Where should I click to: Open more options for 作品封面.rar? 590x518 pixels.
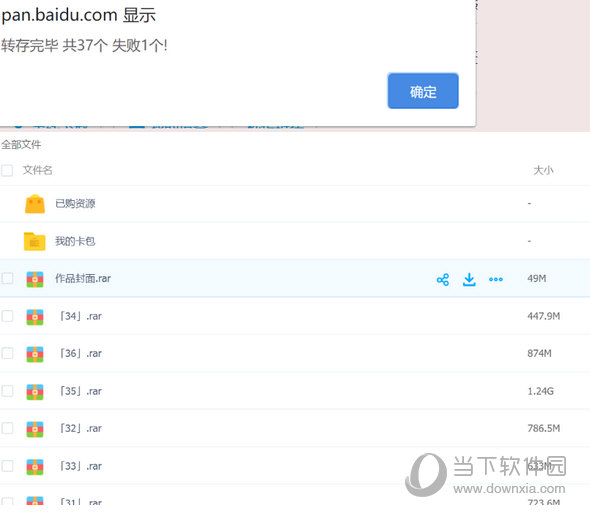(x=496, y=279)
